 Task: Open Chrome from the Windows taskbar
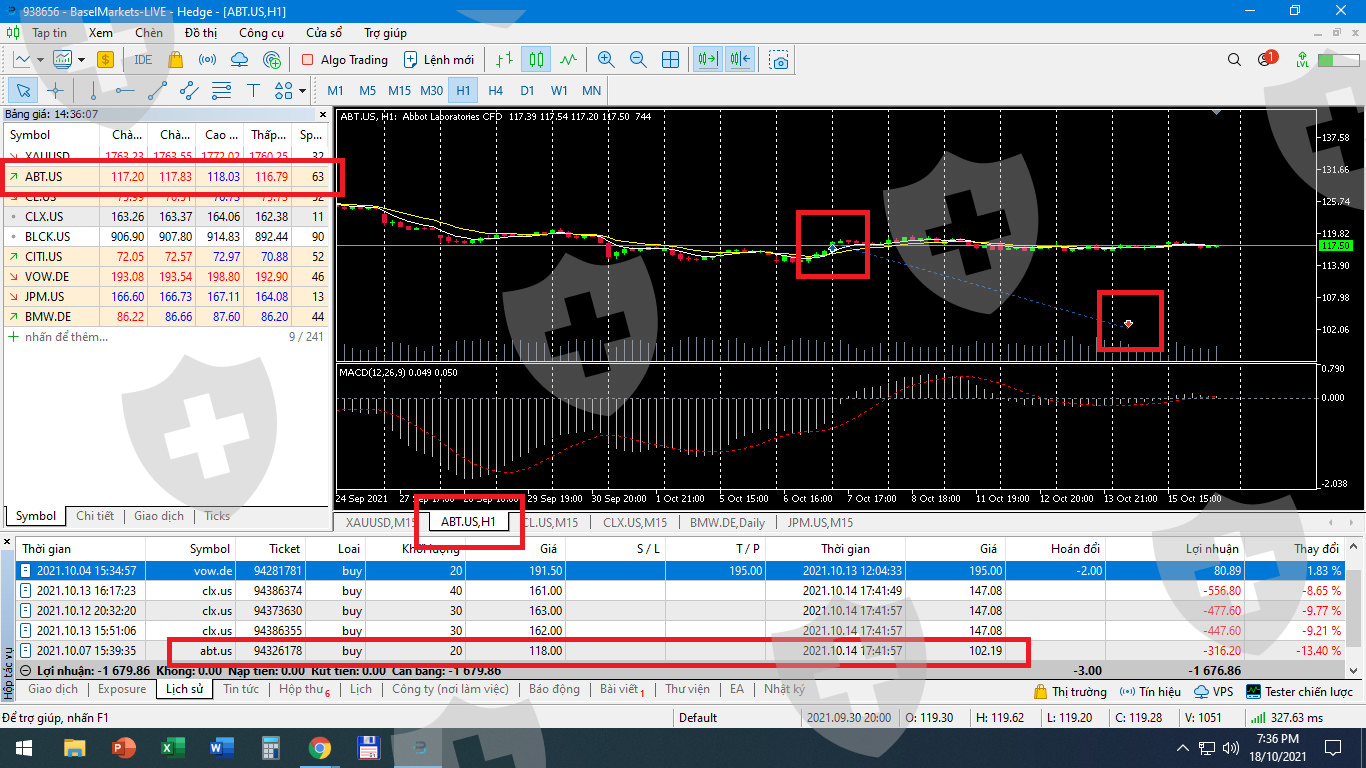(319, 747)
